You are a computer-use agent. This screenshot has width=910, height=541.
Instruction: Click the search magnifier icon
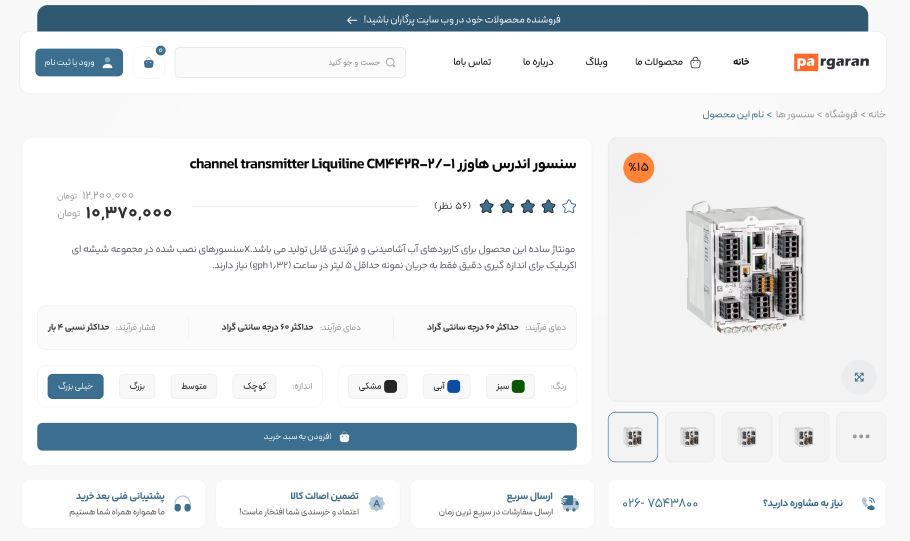(391, 63)
